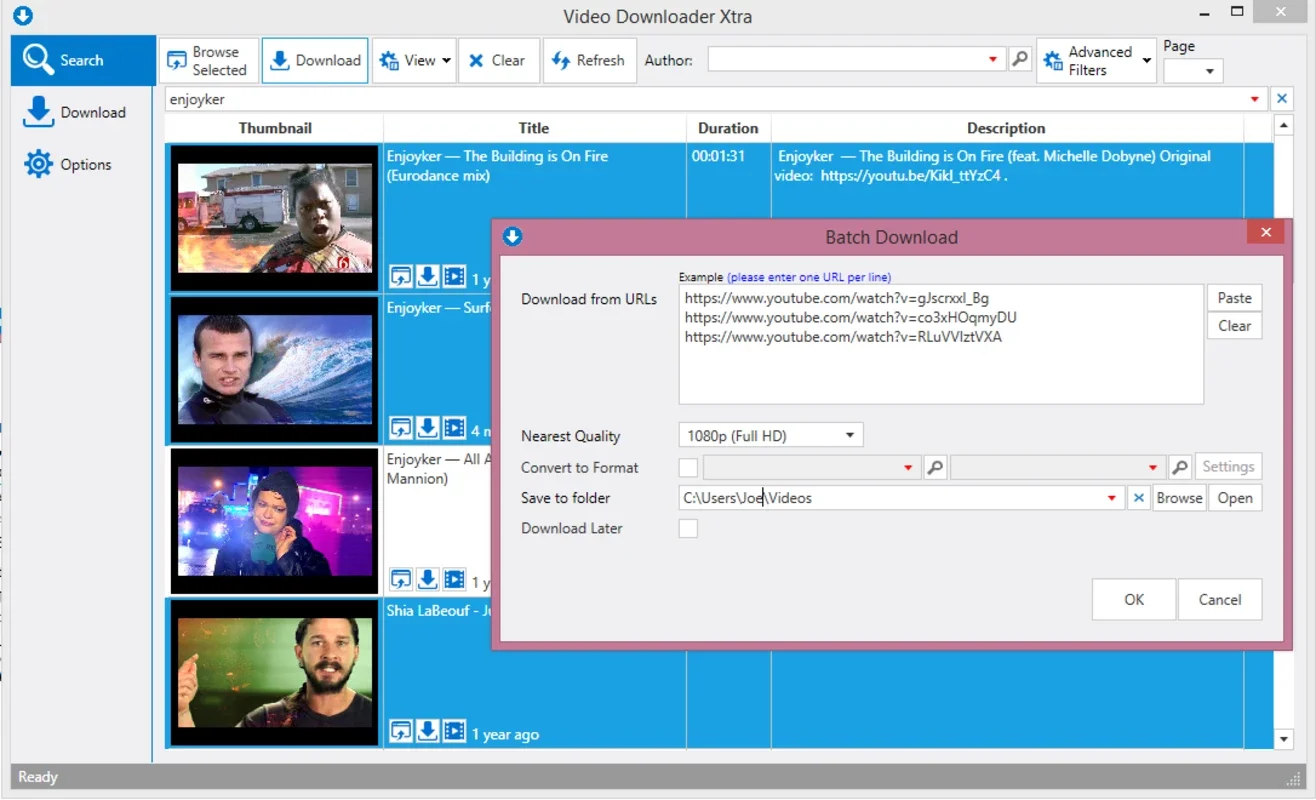Sort by the Thumbnail column header
Image resolution: width=1316 pixels, height=800 pixels.
tap(275, 128)
